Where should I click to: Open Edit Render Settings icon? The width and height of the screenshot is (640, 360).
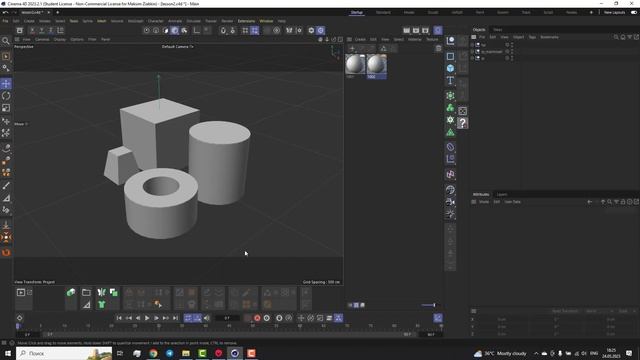tap(425, 30)
